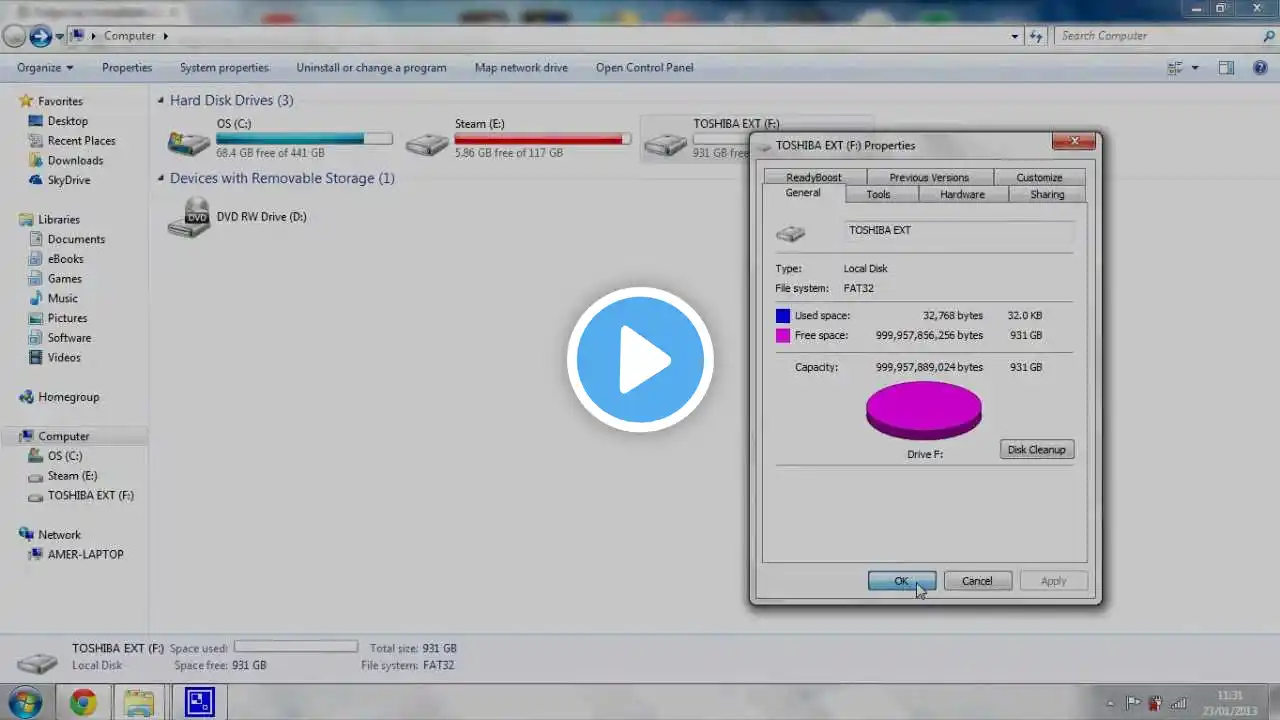The height and width of the screenshot is (720, 1280).
Task: Toggle the preview pane icon
Action: 1226,67
